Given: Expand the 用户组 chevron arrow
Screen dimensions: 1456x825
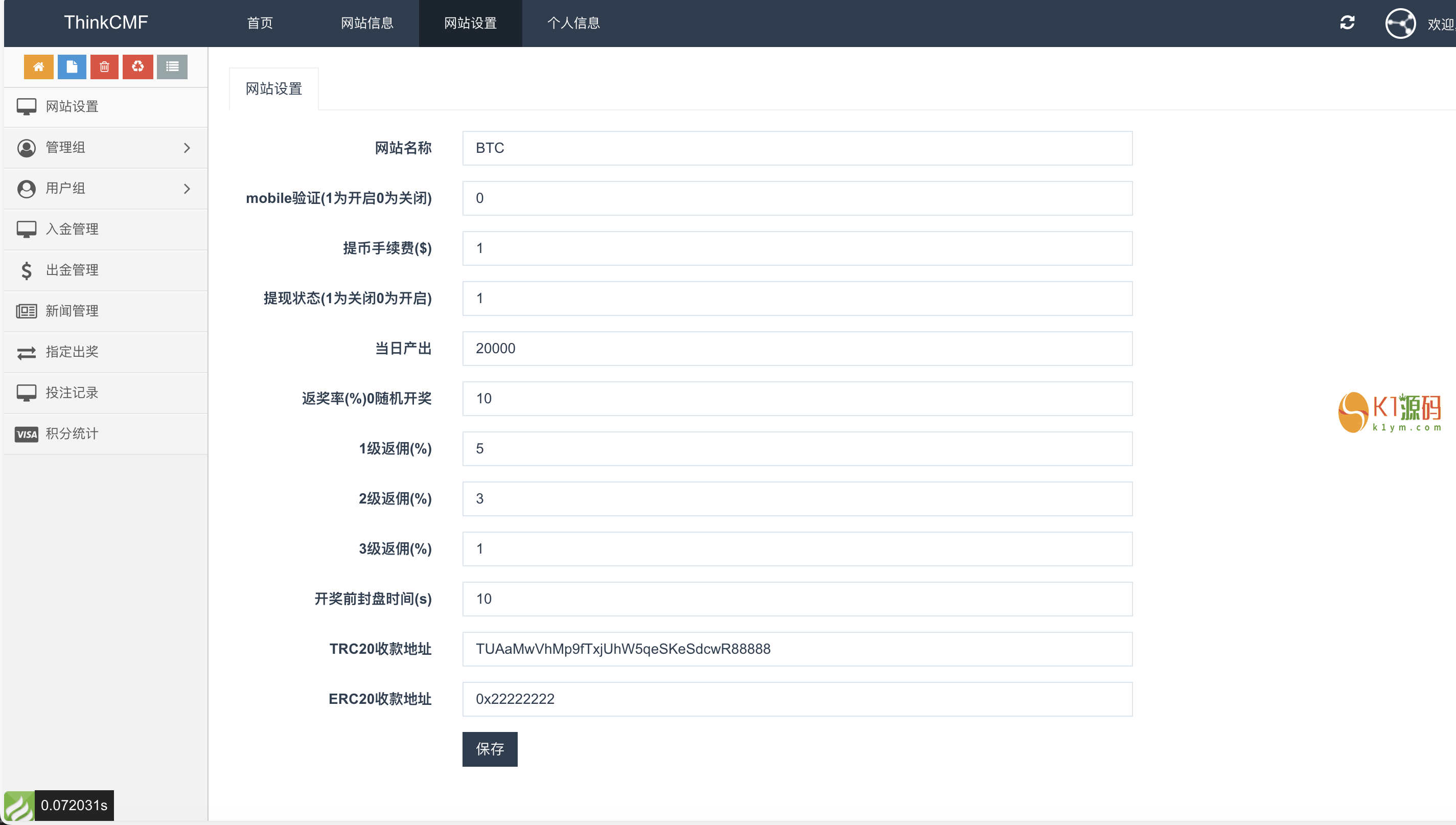Looking at the screenshot, I should [187, 189].
